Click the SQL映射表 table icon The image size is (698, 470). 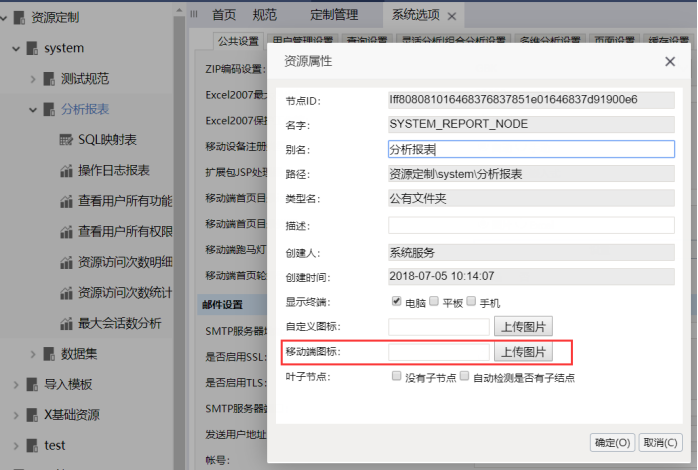coord(66,140)
